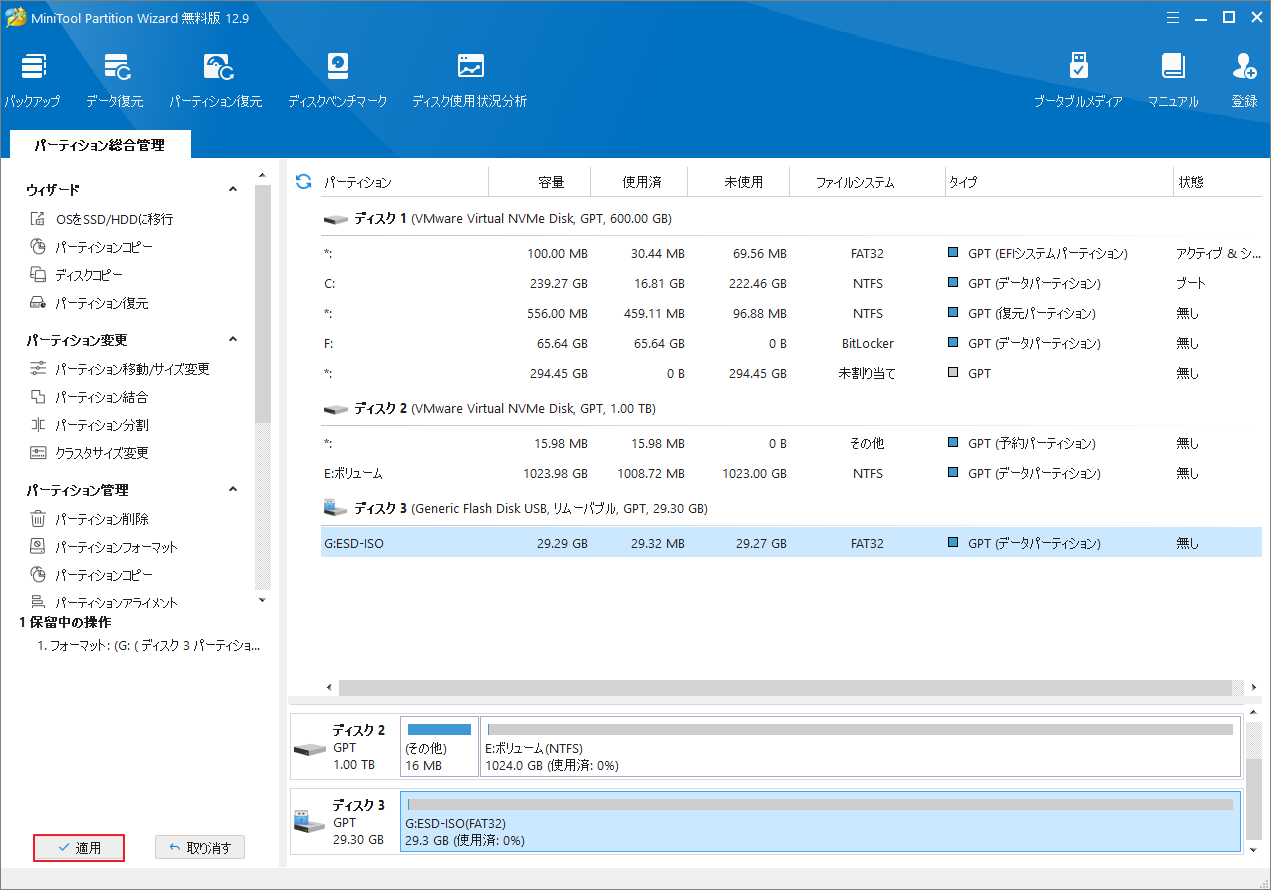Start ディスクベンチマーク
The width and height of the screenshot is (1271, 890).
point(337,80)
